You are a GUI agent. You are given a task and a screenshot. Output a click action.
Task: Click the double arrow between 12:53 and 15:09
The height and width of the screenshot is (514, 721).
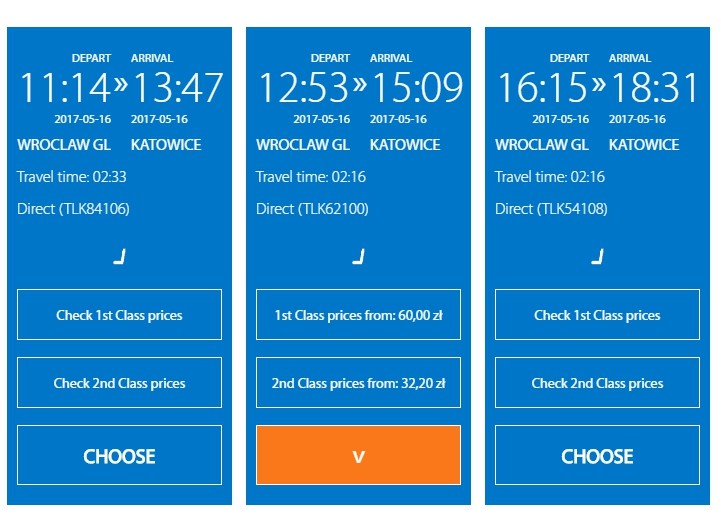click(x=359, y=86)
